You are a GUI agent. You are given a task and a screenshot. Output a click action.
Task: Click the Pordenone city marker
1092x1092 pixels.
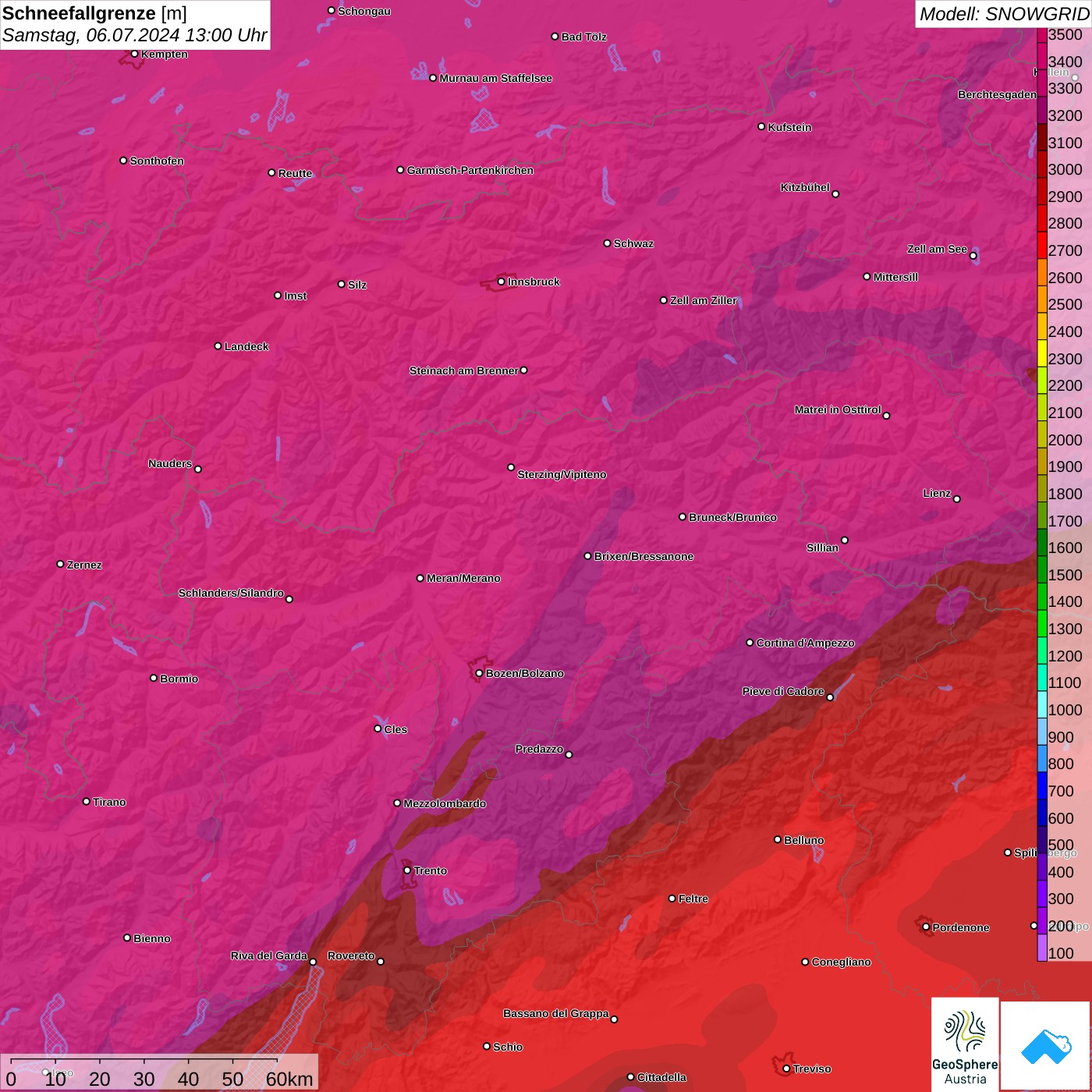pyautogui.click(x=926, y=927)
